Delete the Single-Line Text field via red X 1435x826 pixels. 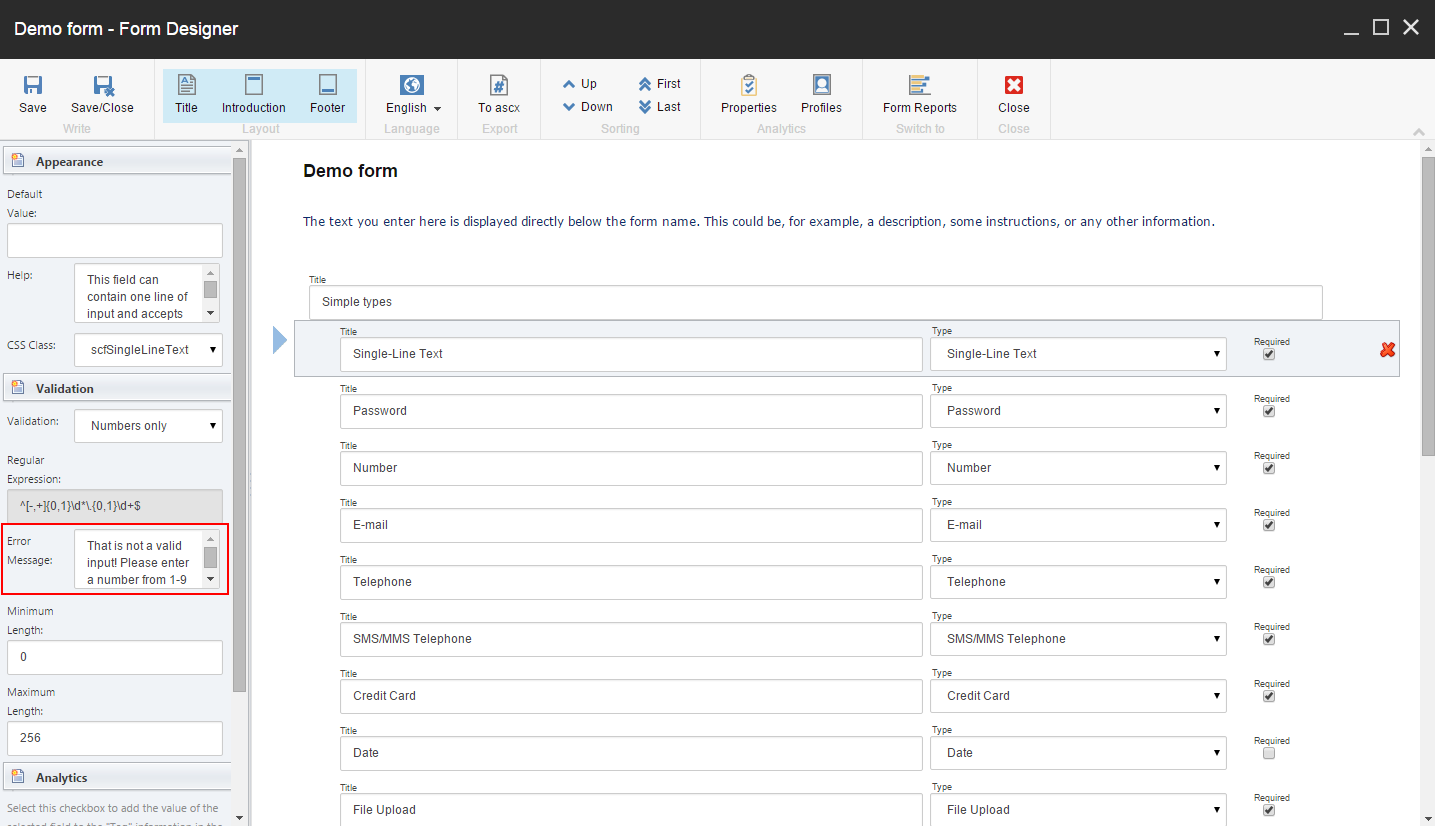1387,350
